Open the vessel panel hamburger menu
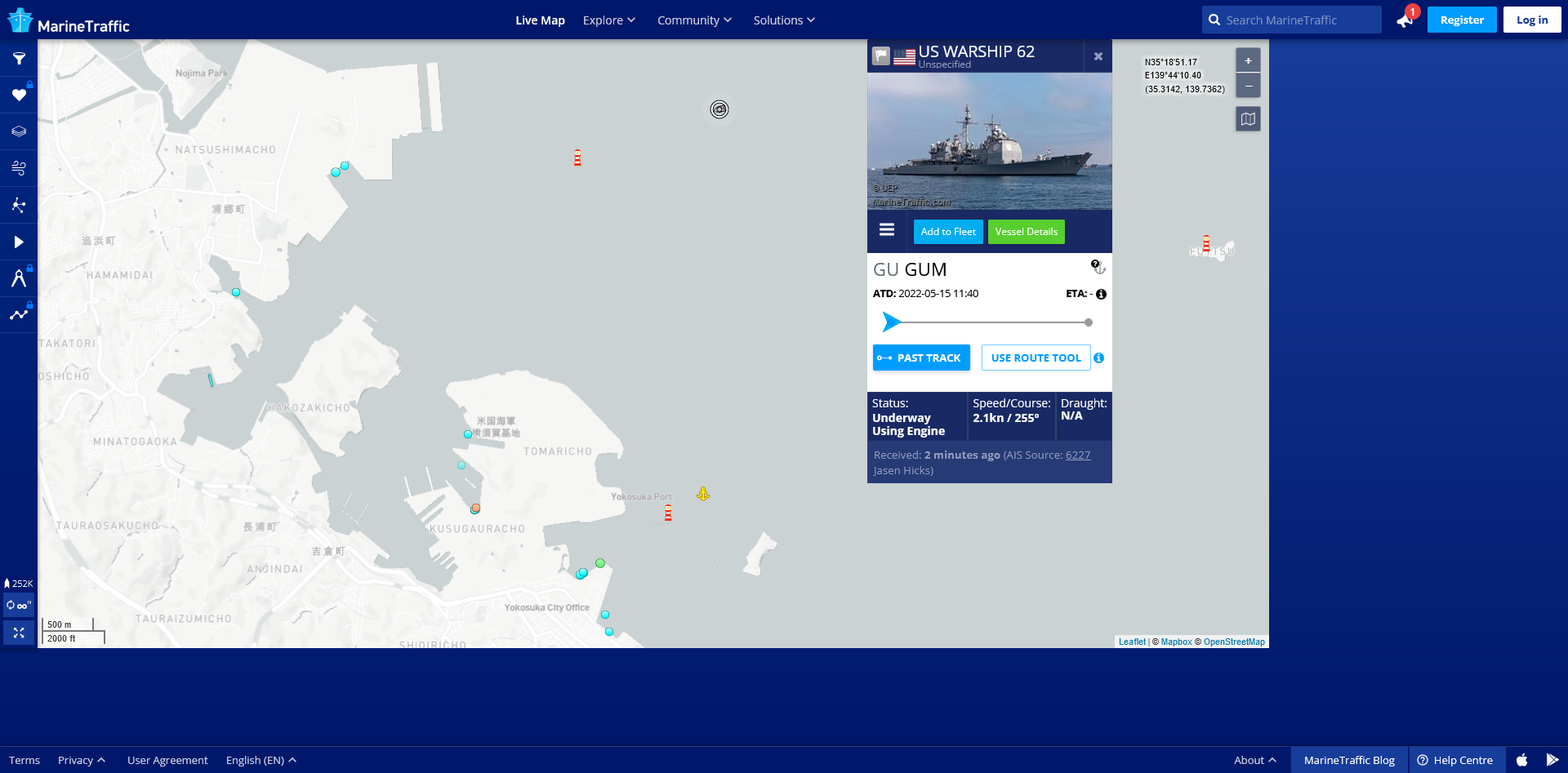The image size is (1568, 773). 887,230
